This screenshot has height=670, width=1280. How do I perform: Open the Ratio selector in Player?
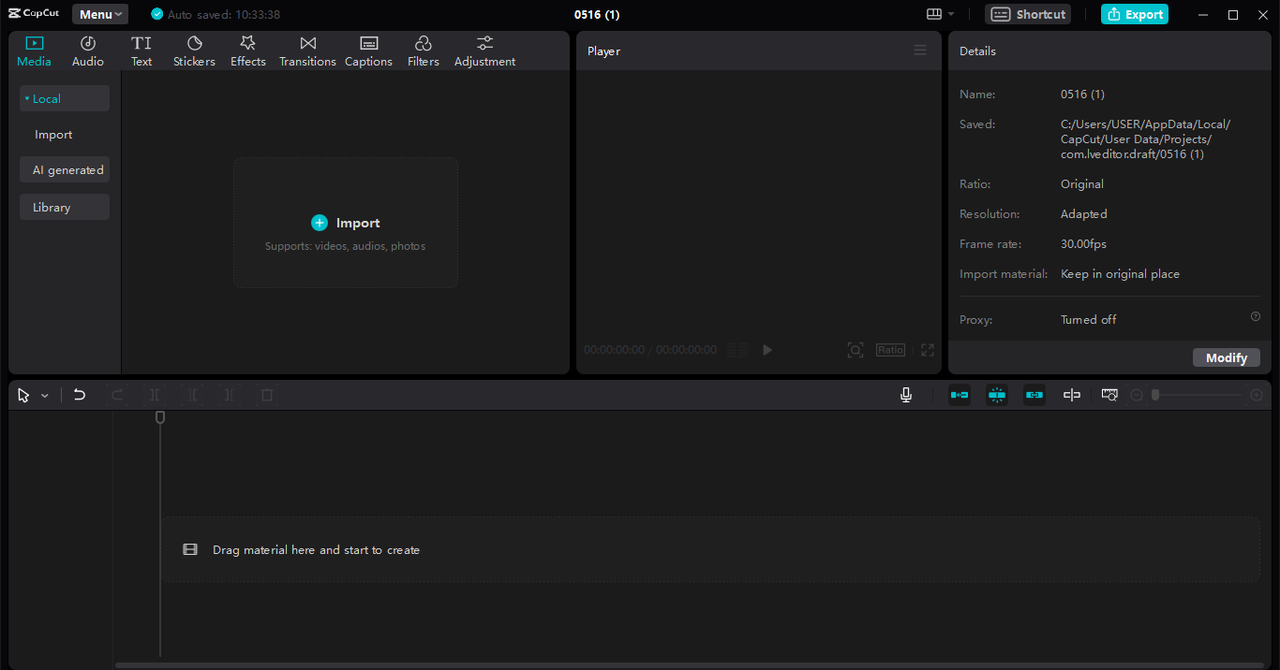pos(890,350)
